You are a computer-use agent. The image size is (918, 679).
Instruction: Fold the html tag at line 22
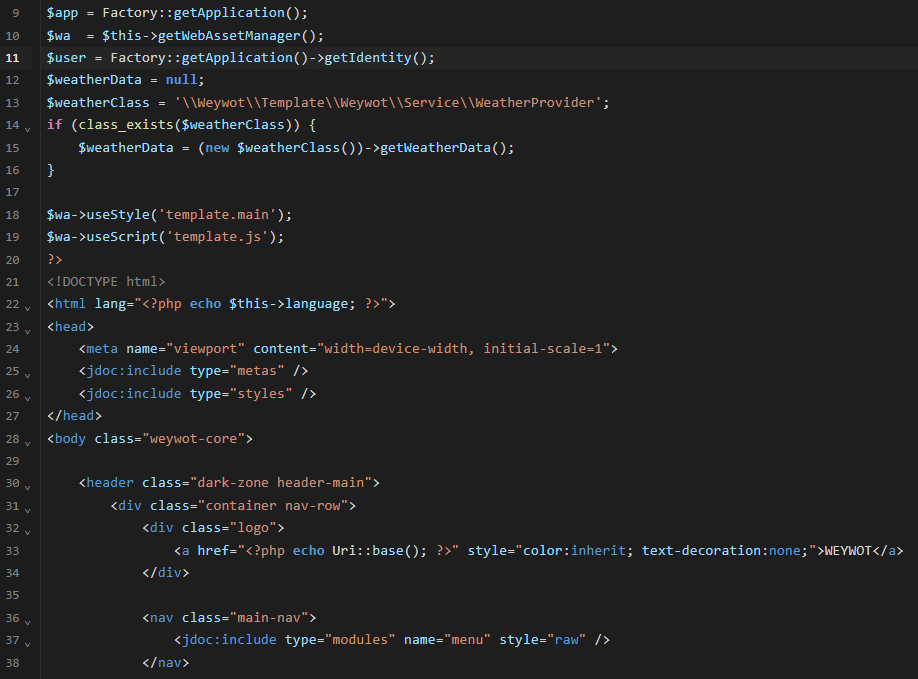(x=27, y=305)
